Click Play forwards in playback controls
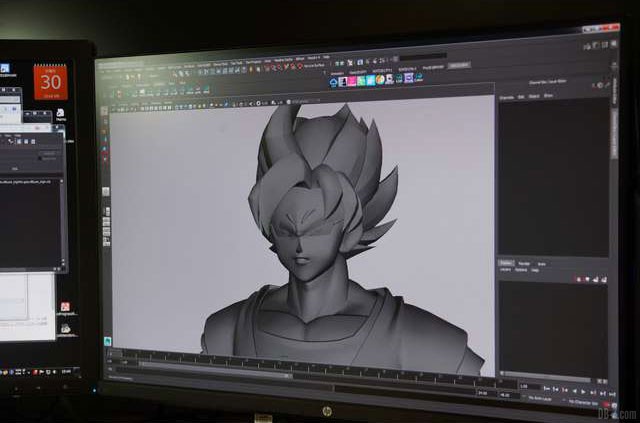This screenshot has width=640, height=423. pyautogui.click(x=583, y=392)
